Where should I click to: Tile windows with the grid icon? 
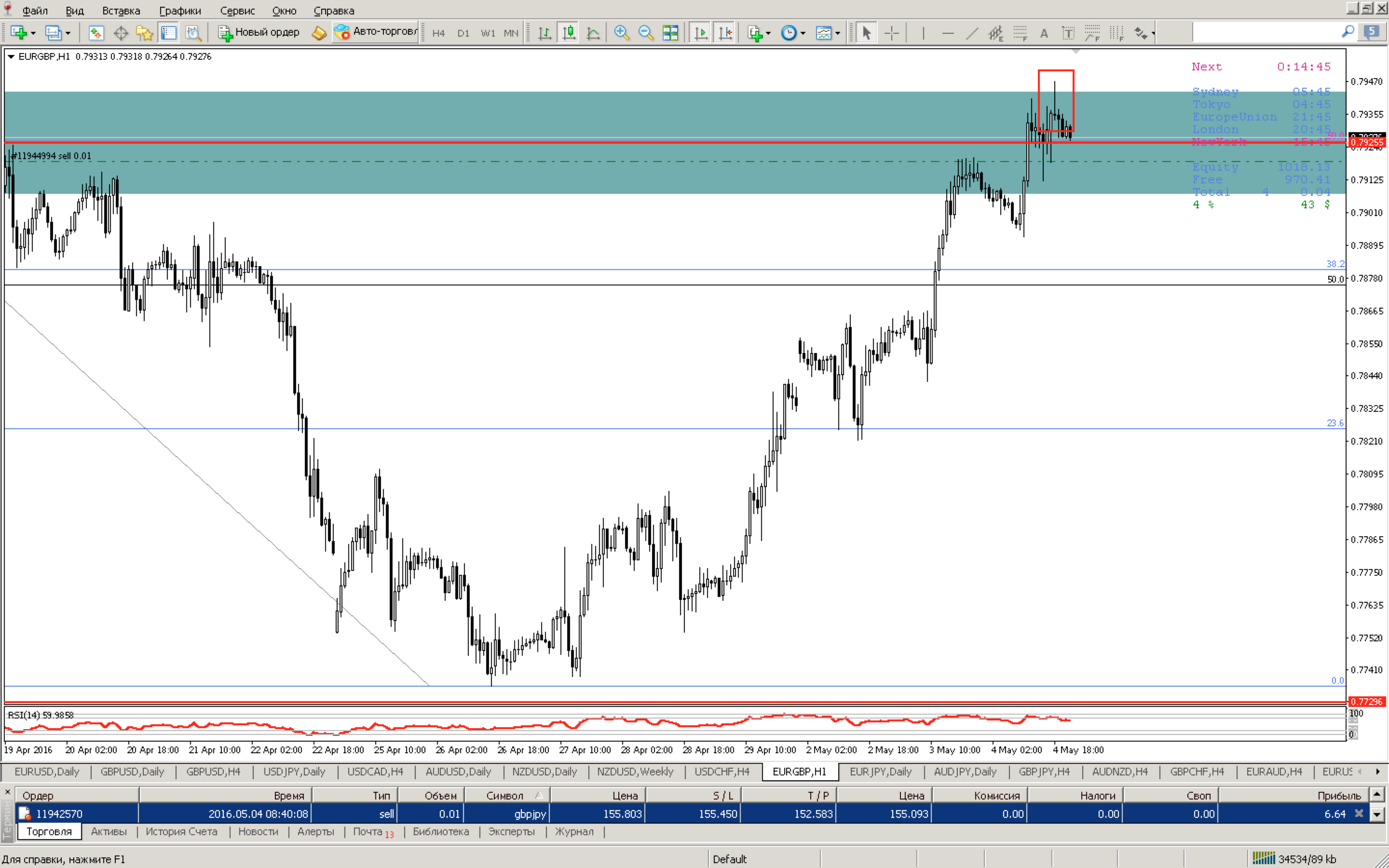[670, 33]
